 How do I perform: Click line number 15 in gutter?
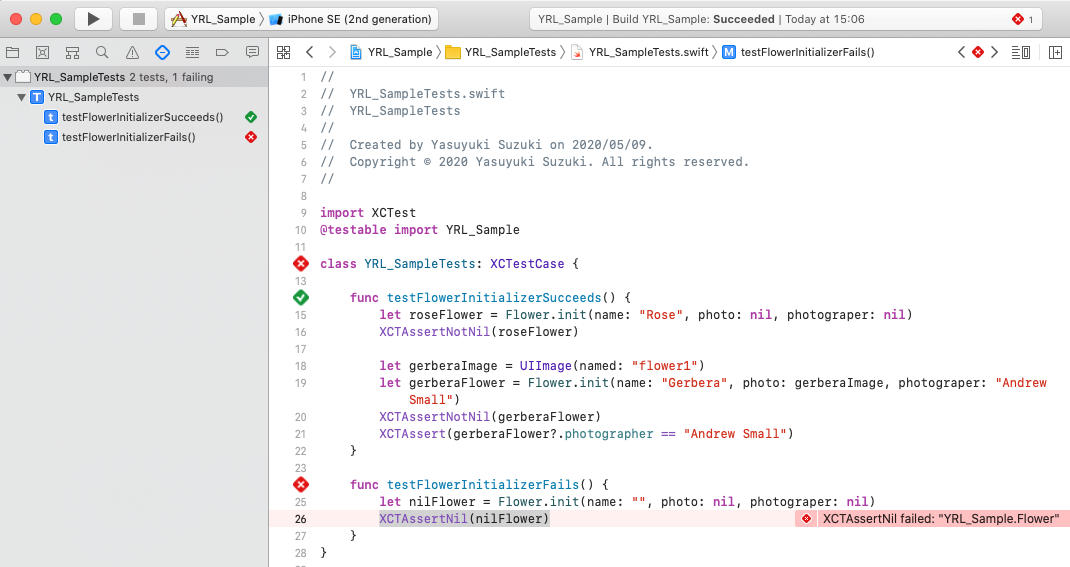coord(301,315)
